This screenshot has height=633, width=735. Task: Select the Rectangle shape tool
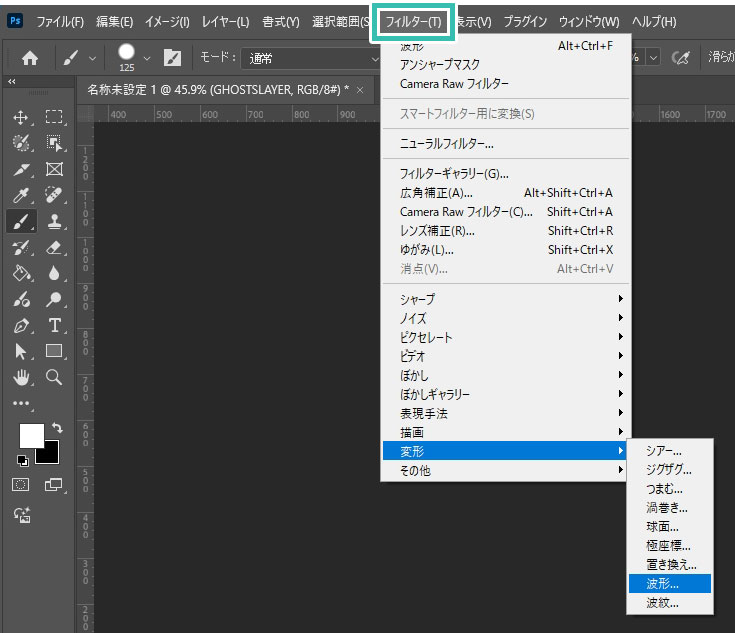54,351
